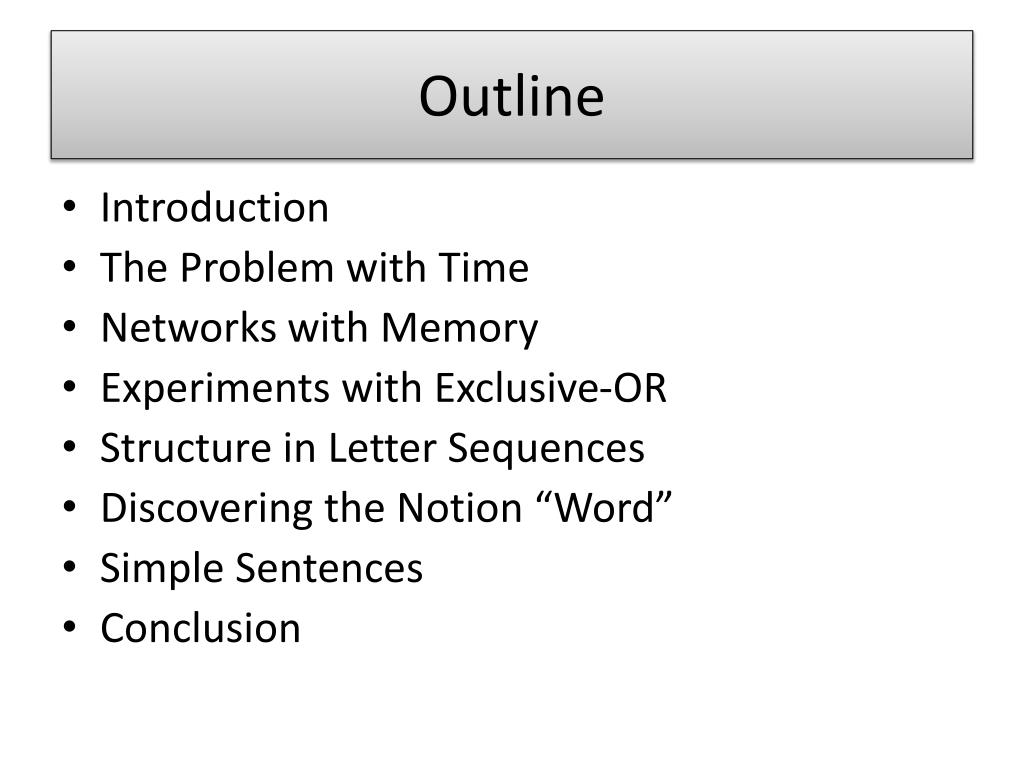The height and width of the screenshot is (768, 1024).
Task: Select the Introduction bullet text
Action: click(214, 208)
